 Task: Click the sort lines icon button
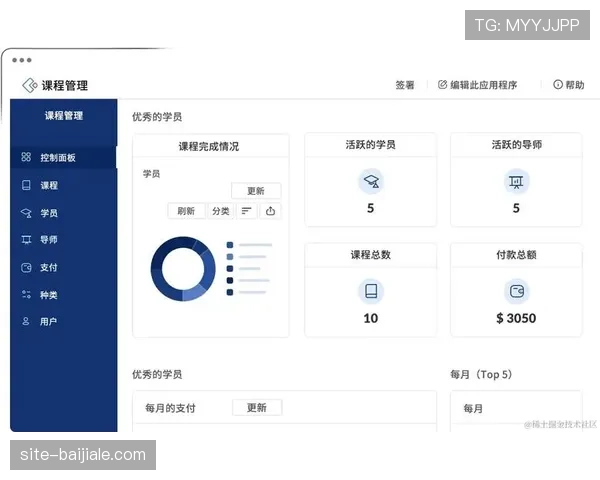tap(247, 211)
